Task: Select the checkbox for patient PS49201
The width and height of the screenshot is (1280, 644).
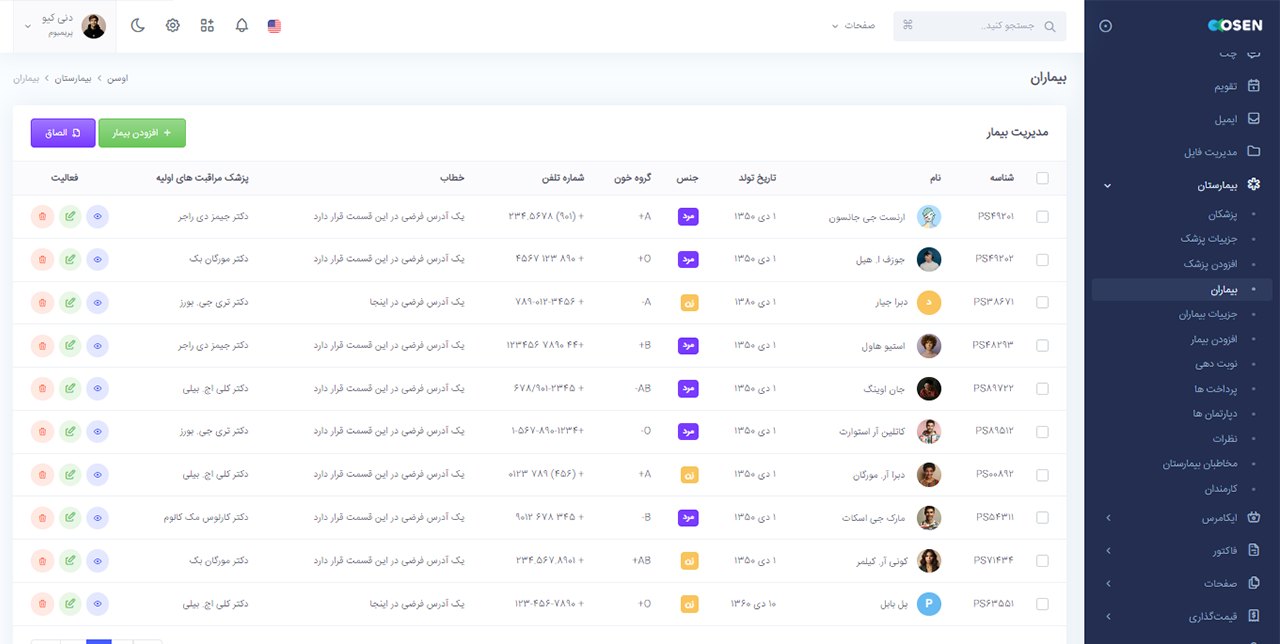Action: (1043, 216)
